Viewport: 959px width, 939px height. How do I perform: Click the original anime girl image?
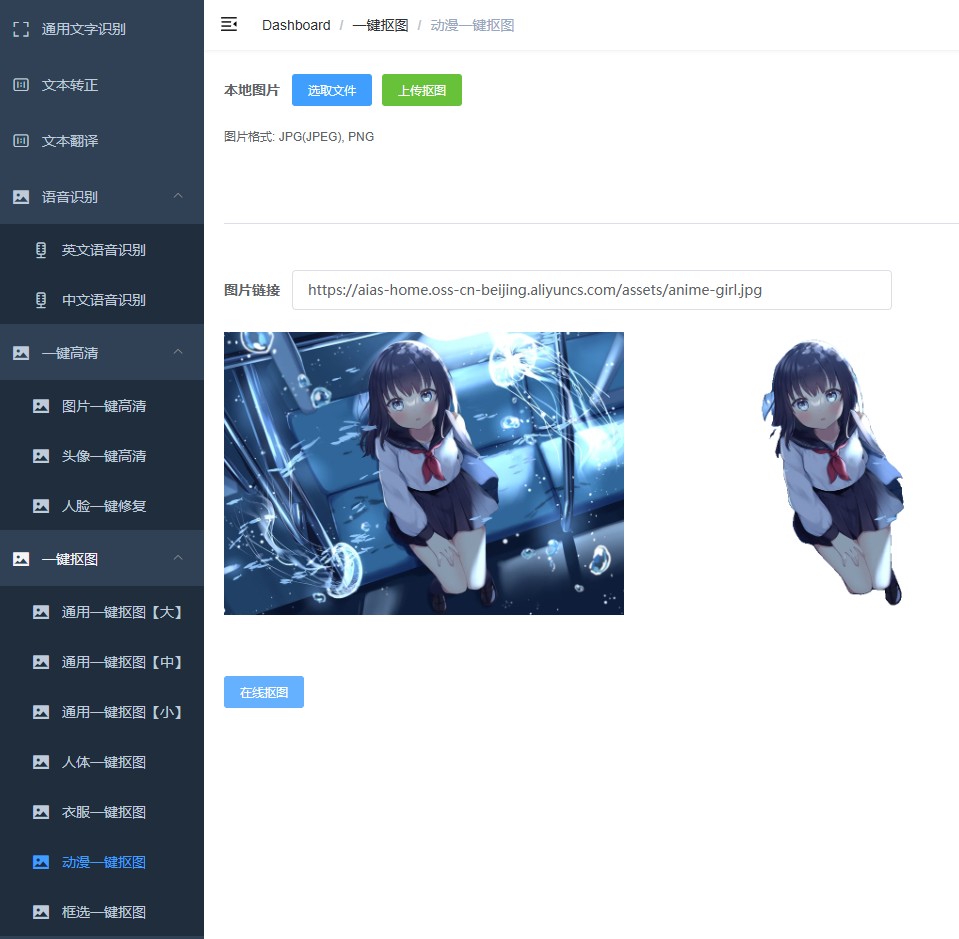(x=424, y=473)
